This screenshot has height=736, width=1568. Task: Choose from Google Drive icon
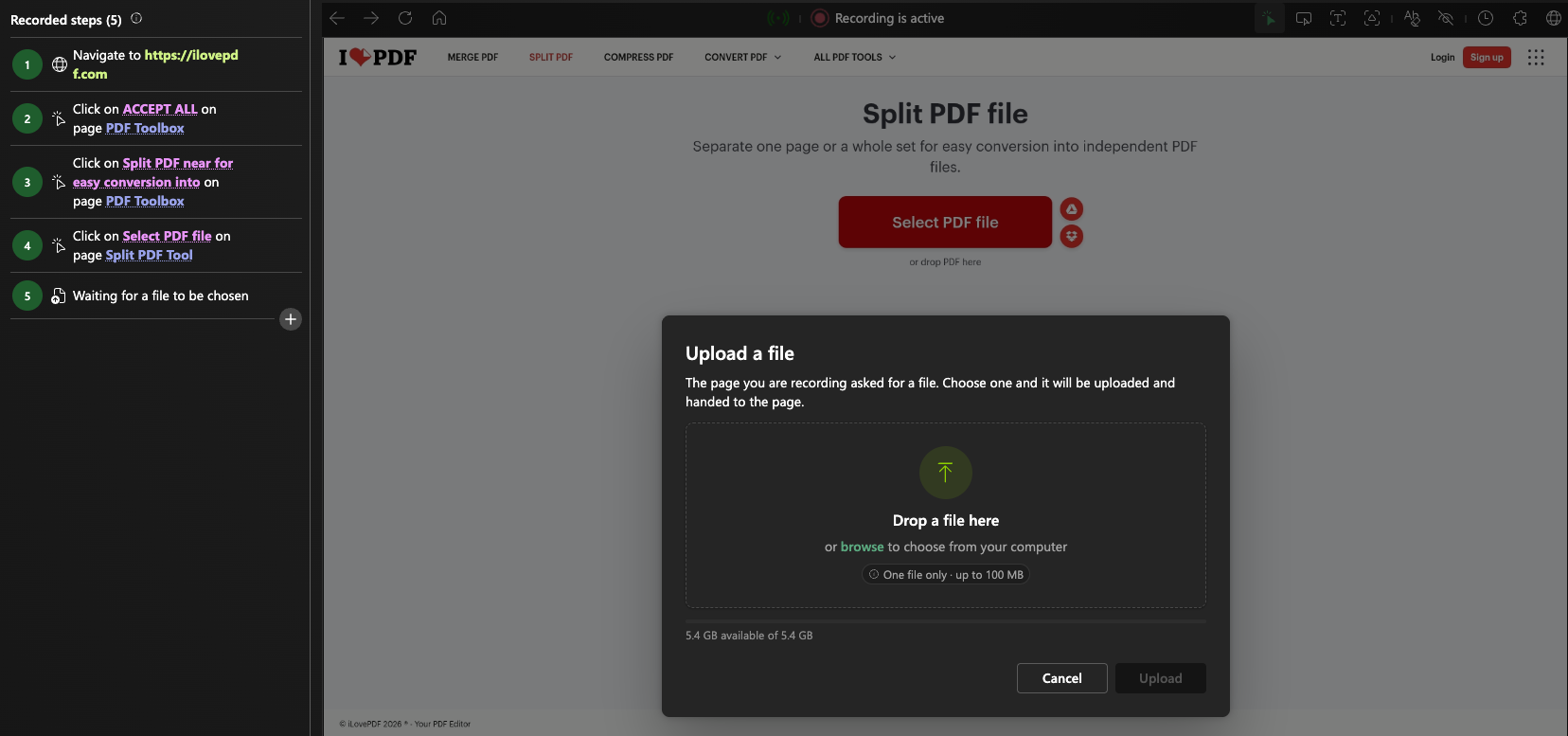[x=1072, y=208]
